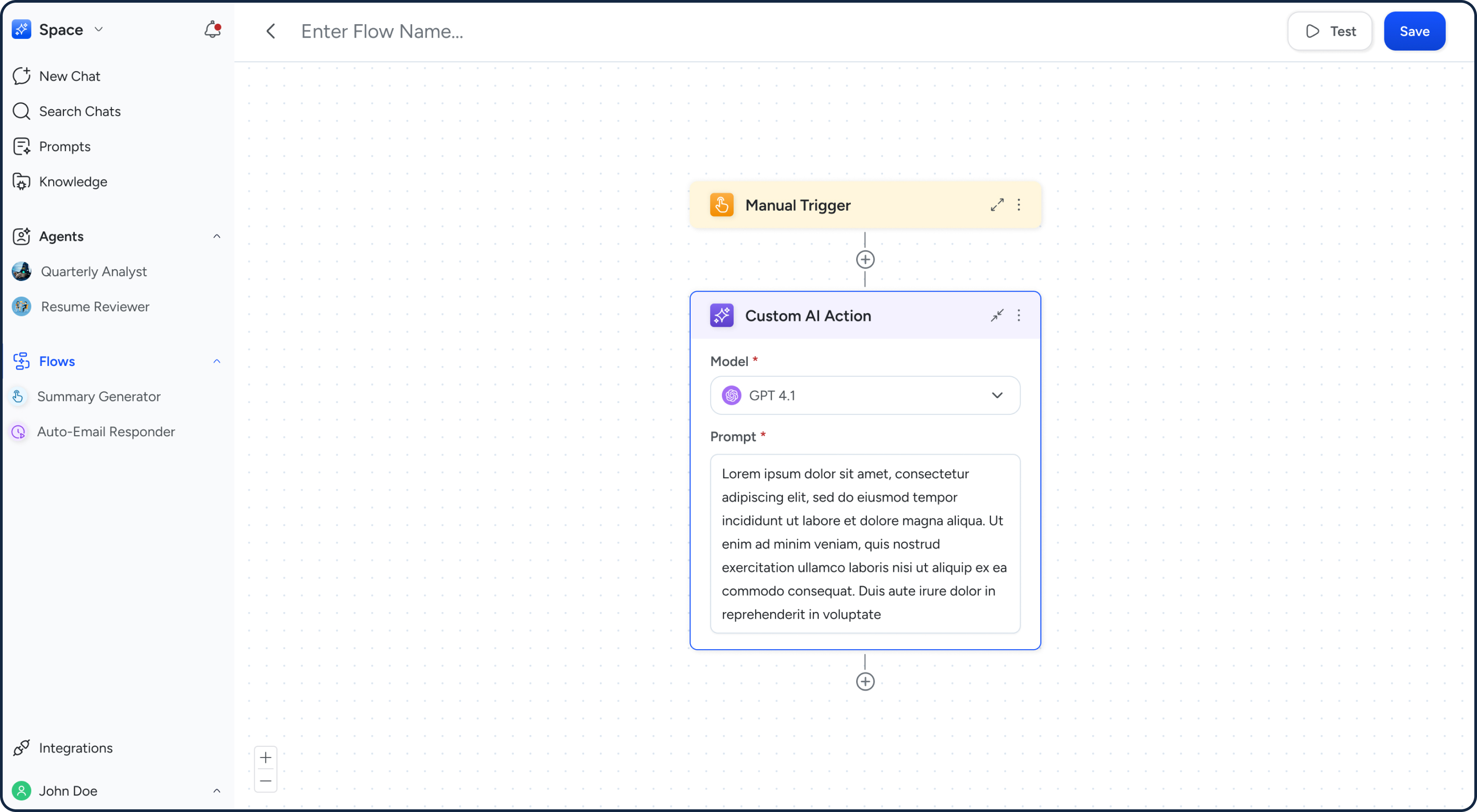Open the Space workspace dropdown chevron
The width and height of the screenshot is (1477, 812).
[98, 29]
